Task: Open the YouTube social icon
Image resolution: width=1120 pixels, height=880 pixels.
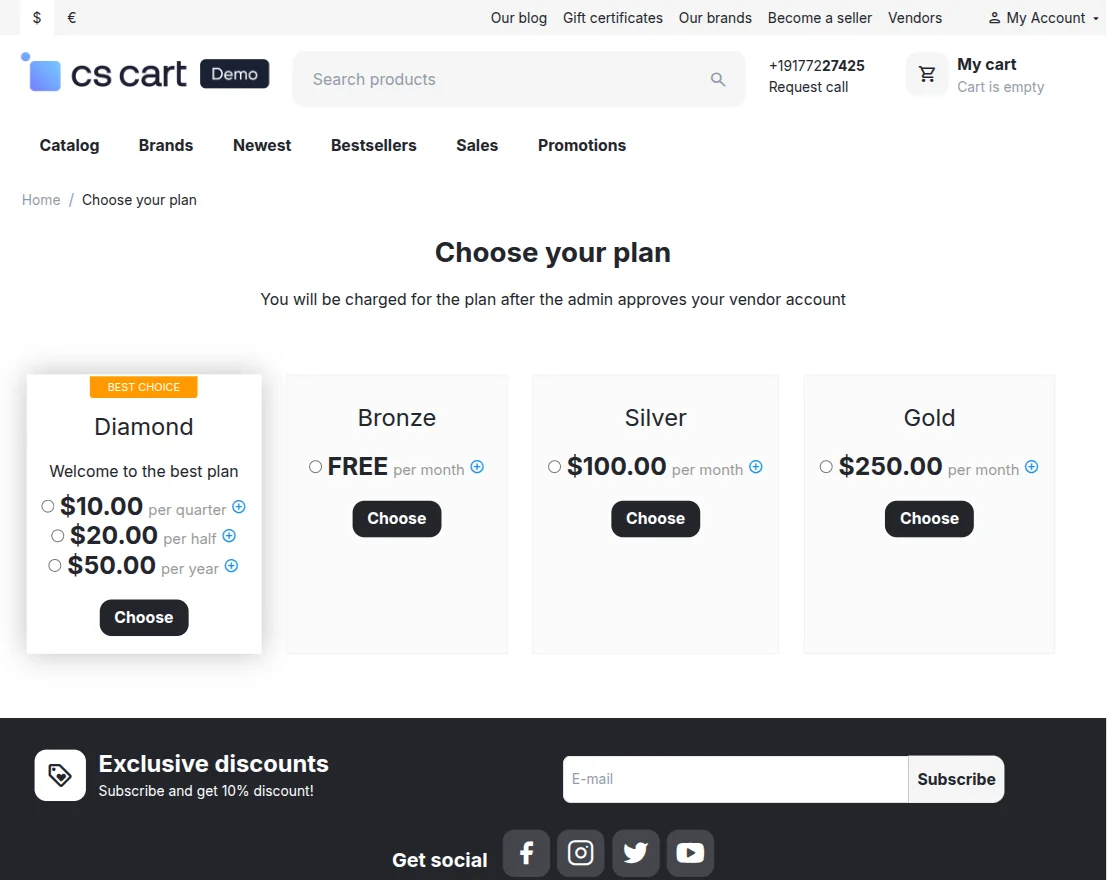Action: 690,853
